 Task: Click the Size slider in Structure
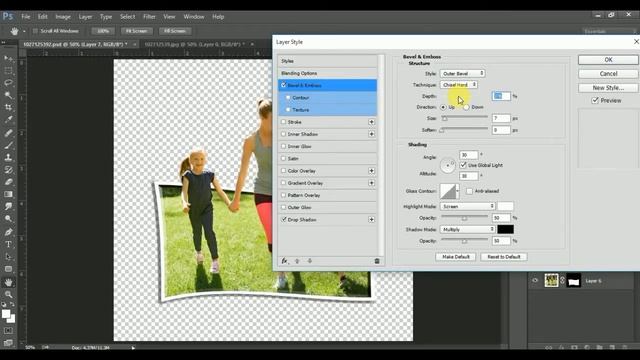[x=464, y=118]
